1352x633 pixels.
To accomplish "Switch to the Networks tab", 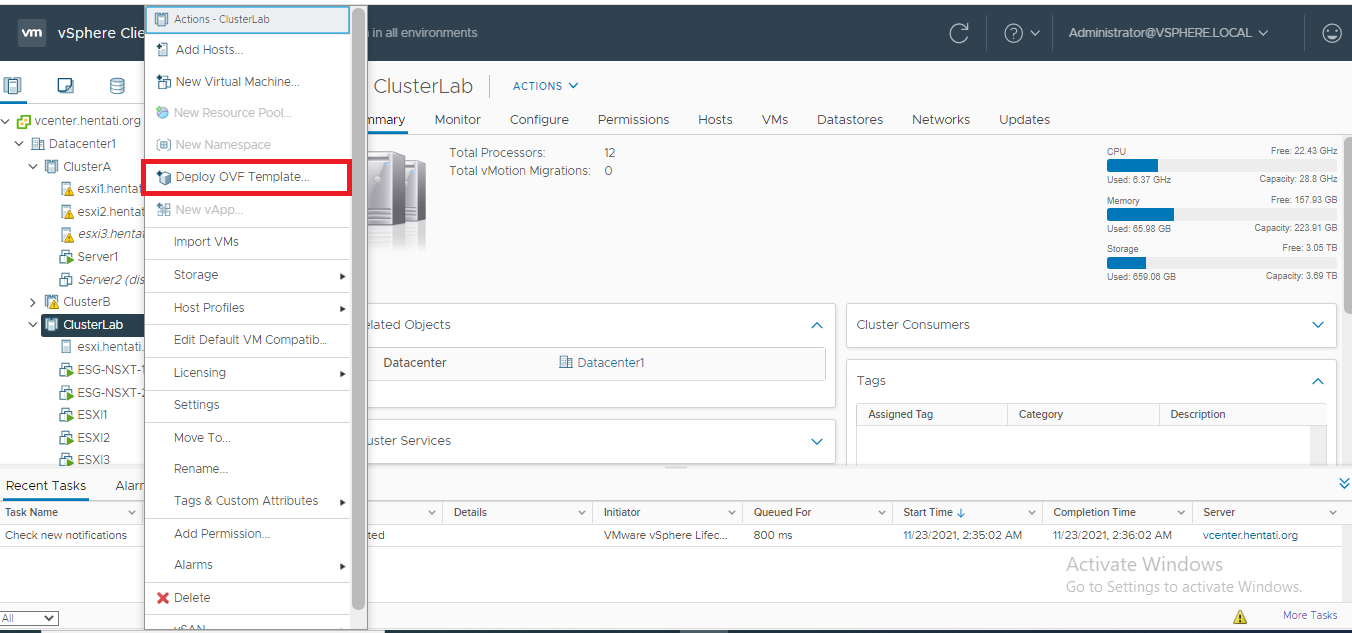I will pos(941,120).
